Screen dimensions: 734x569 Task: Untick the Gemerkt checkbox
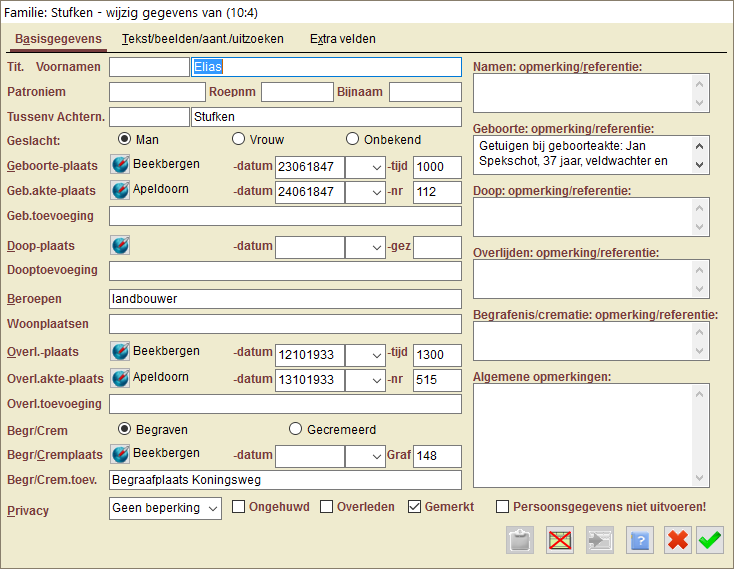click(414, 507)
